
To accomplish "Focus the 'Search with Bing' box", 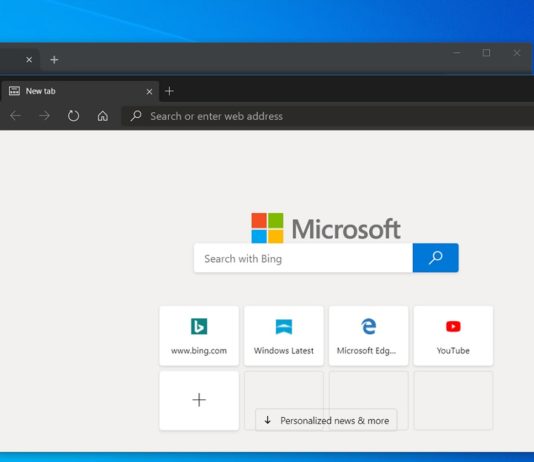I will (x=303, y=258).
